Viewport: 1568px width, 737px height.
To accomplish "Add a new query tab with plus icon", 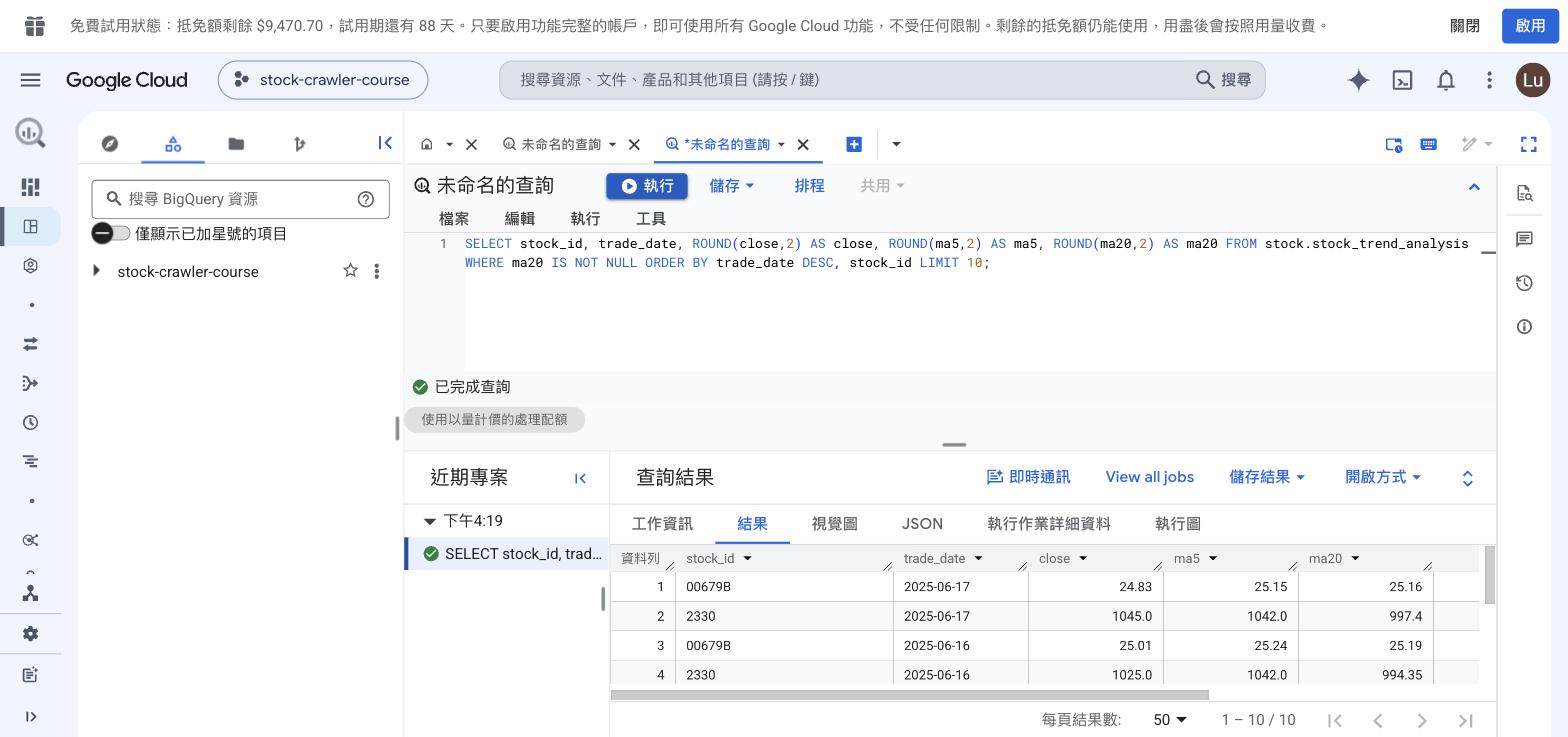I will [854, 144].
